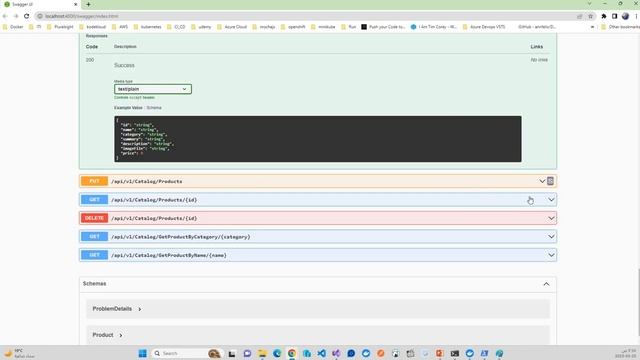Click the taskbar clock and date
The width and height of the screenshot is (640, 360).
click(626, 353)
